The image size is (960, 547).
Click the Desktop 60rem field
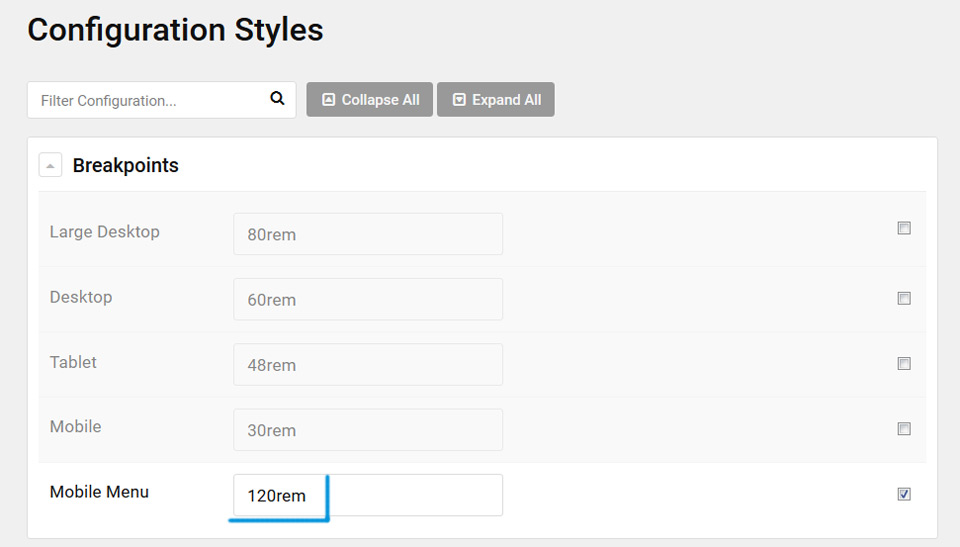(x=368, y=300)
